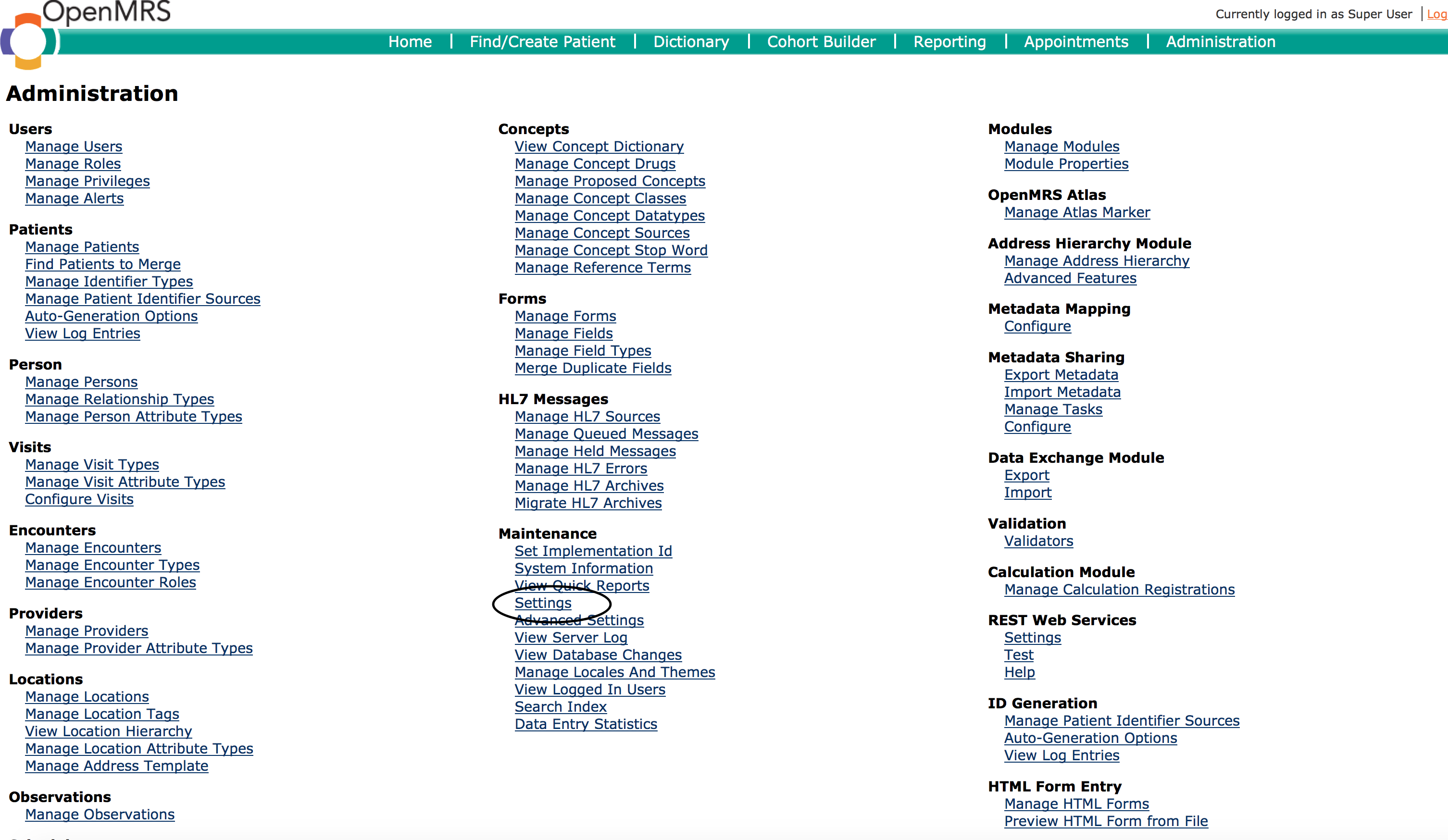The image size is (1448, 840).
Task: Click View Location Hierarchy link
Action: coord(109,731)
